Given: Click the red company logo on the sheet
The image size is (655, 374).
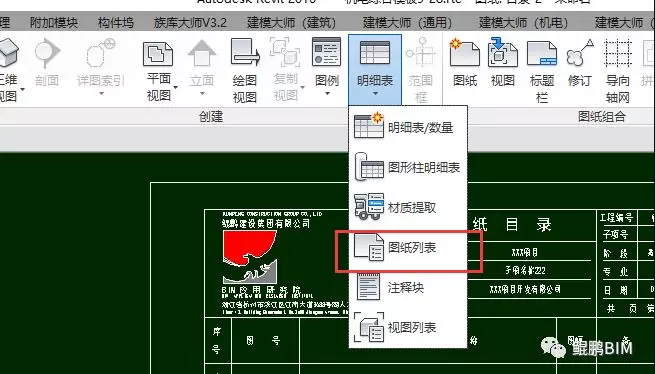Looking at the screenshot, I should coord(249,256).
